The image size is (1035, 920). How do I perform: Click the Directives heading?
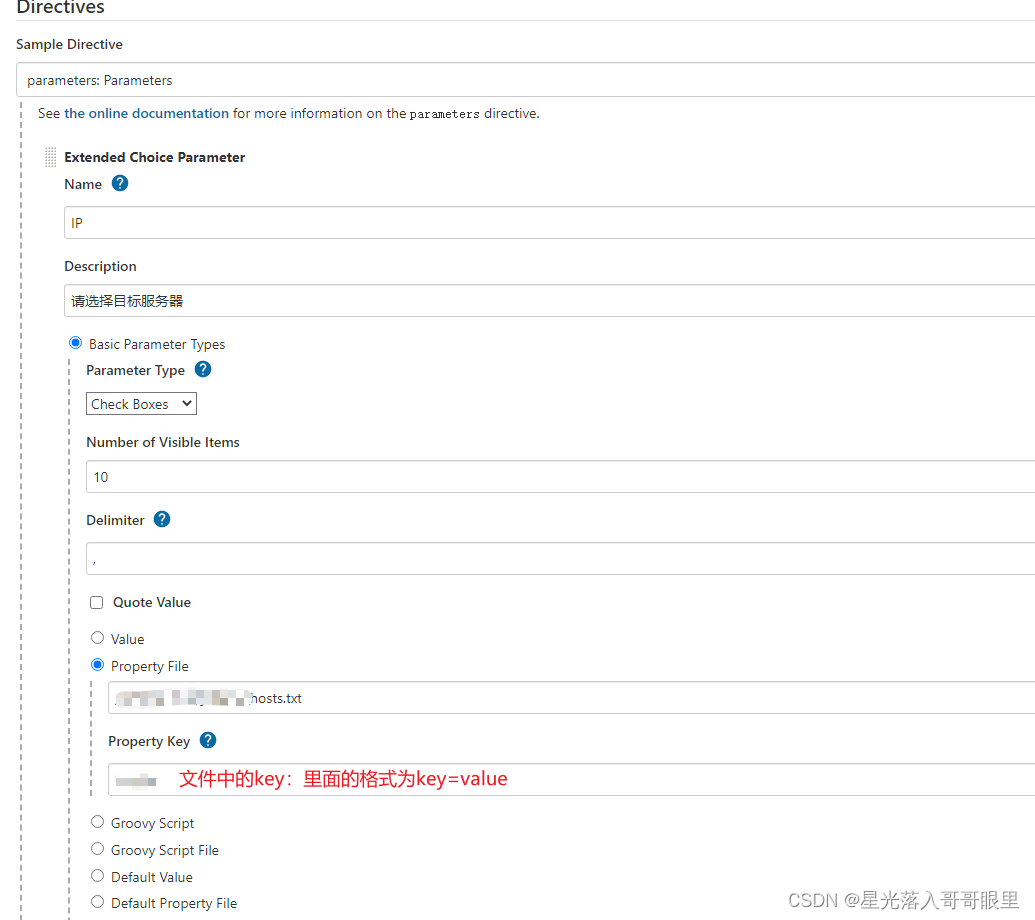coord(60,8)
